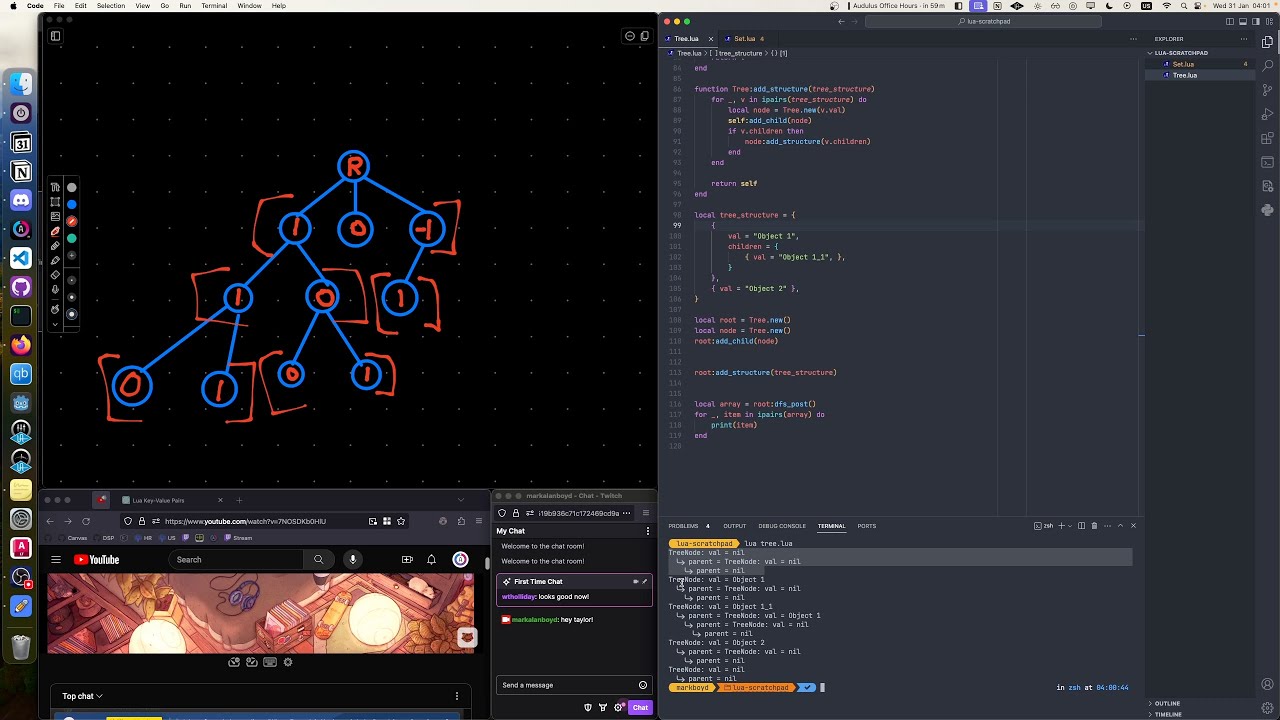Viewport: 1280px width, 720px height.
Task: Select the selection rectangle drawing tool
Action: pyautogui.click(x=55, y=202)
